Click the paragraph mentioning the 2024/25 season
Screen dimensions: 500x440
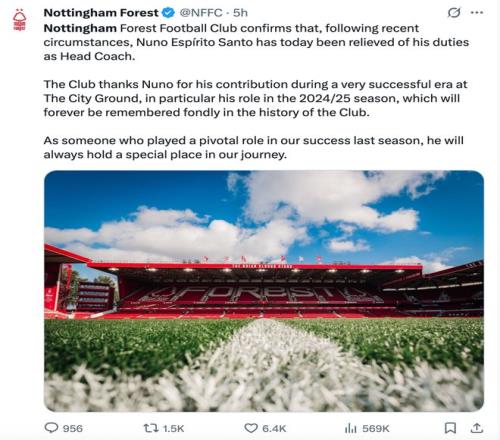(255, 98)
